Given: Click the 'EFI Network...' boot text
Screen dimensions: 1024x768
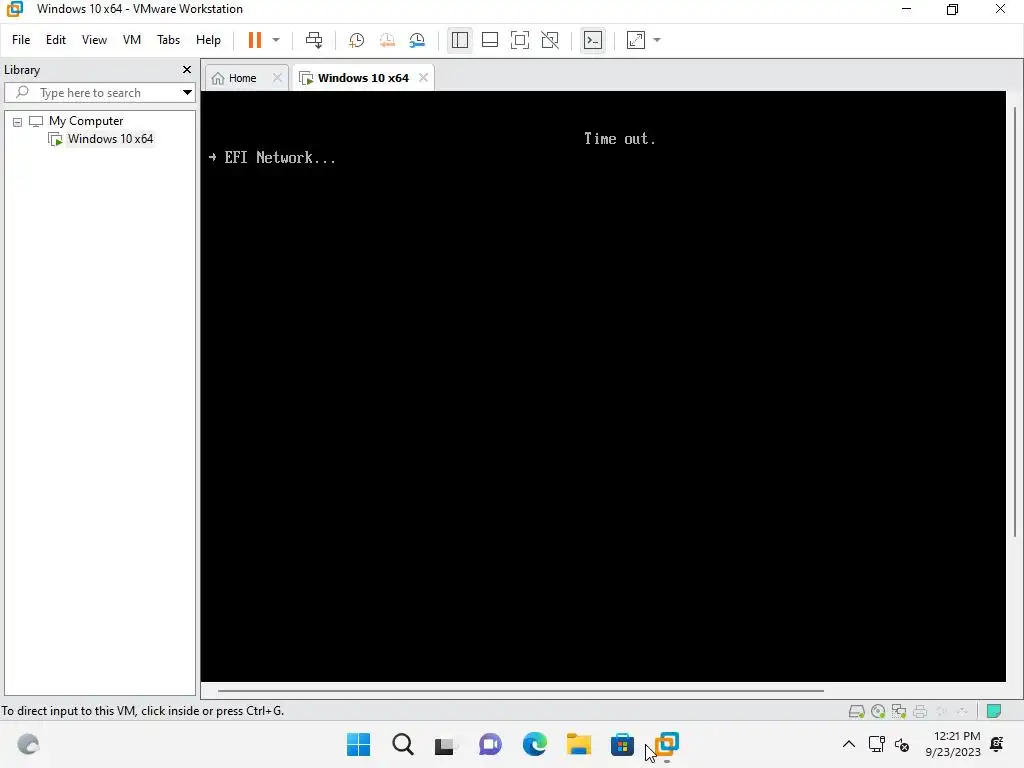Looking at the screenshot, I should tap(280, 157).
